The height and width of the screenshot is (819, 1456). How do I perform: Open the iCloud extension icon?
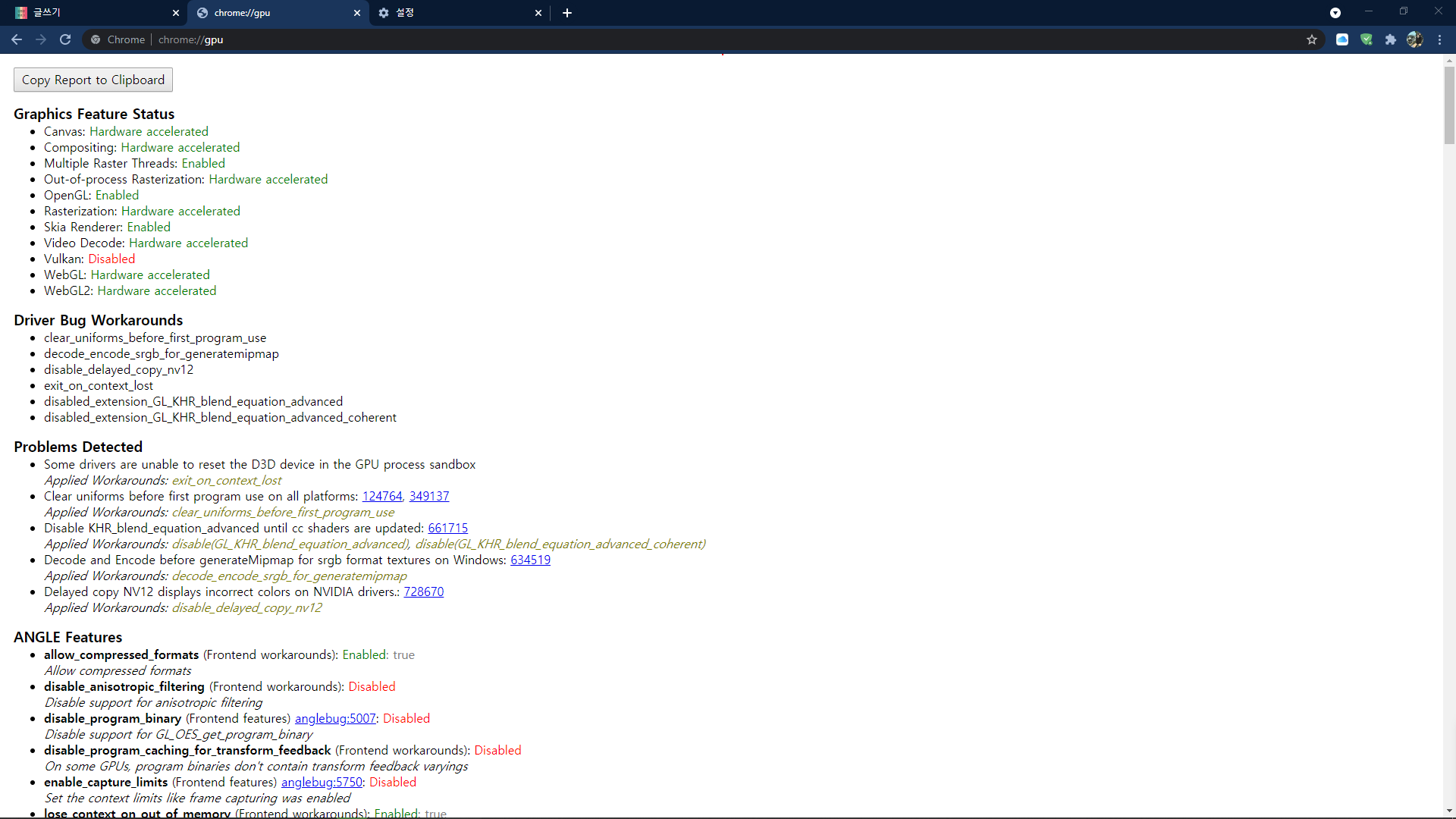point(1342,39)
